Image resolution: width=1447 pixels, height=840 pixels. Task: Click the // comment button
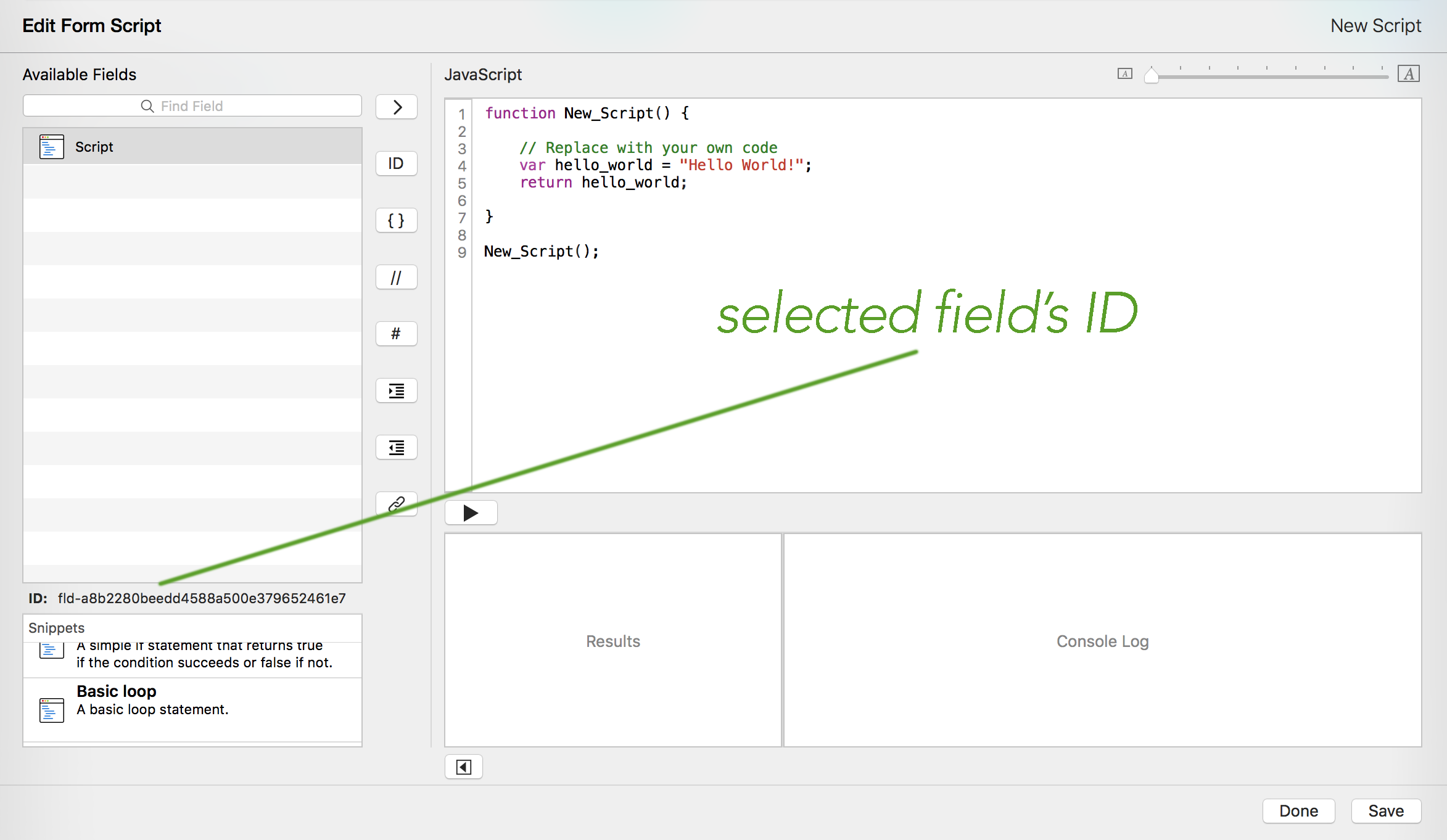[x=396, y=278]
